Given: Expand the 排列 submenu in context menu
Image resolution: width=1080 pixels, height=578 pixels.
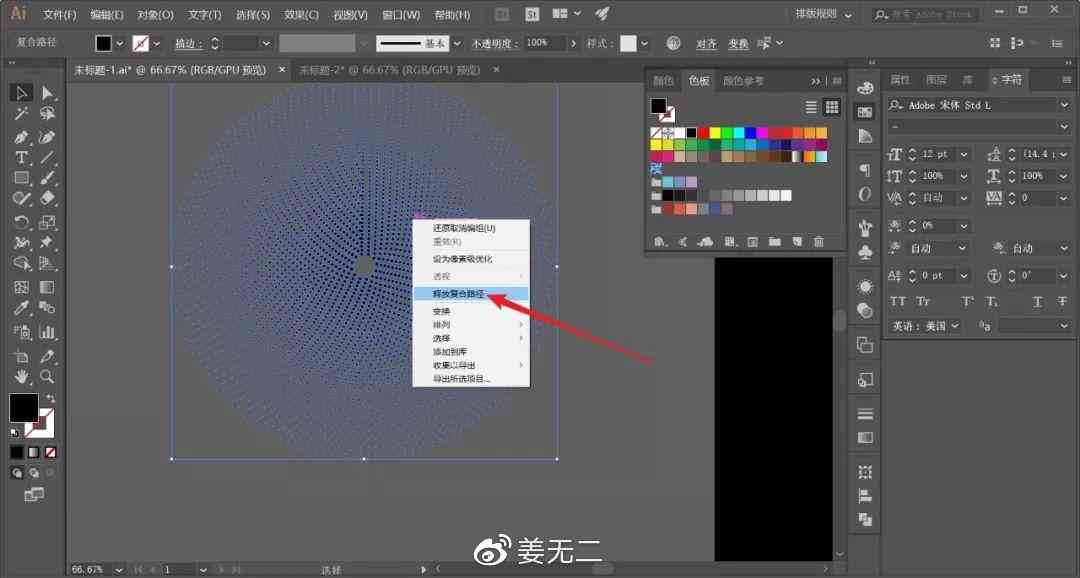Looking at the screenshot, I should point(471,324).
